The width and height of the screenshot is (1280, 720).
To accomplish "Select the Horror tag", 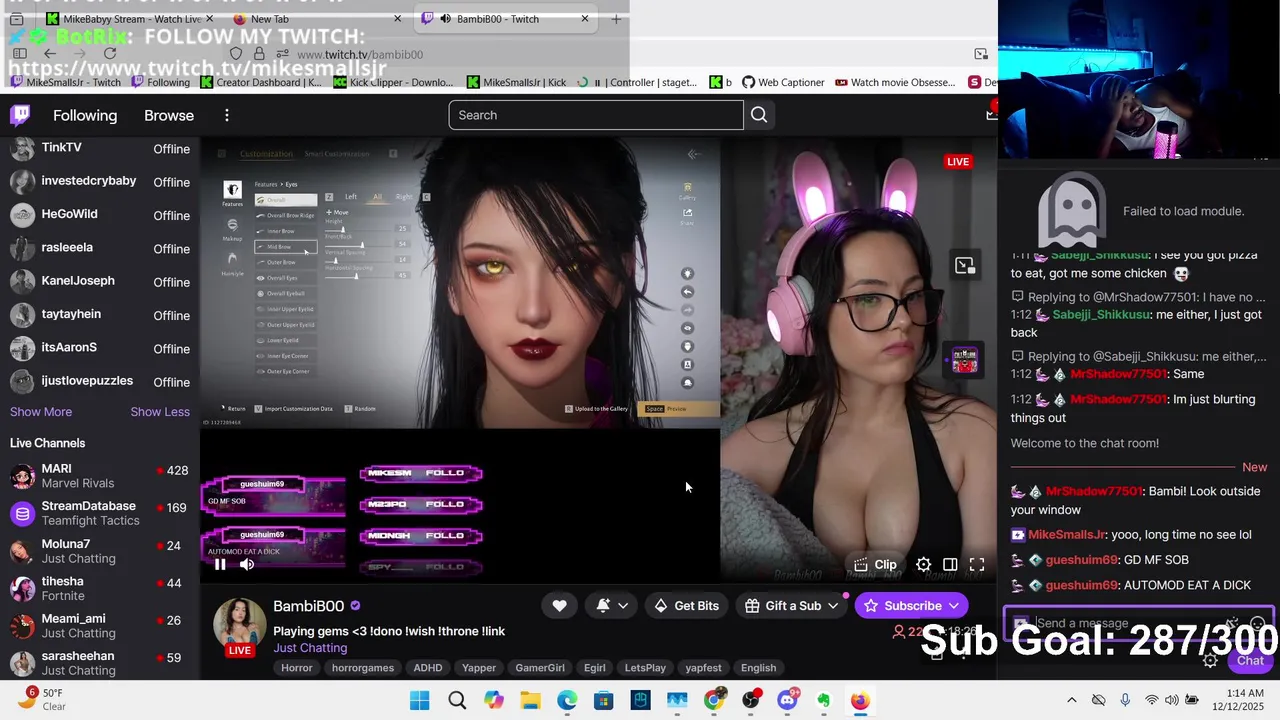I will (296, 668).
